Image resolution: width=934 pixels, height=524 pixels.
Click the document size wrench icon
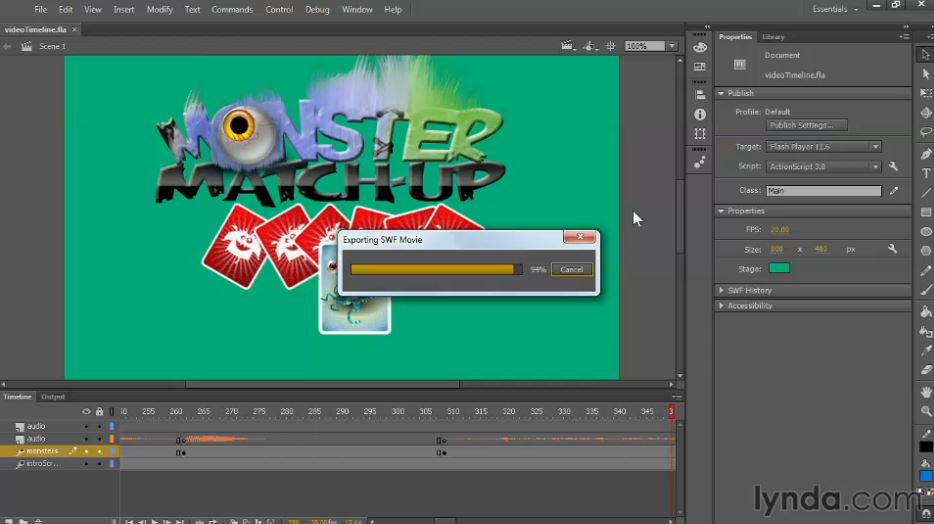(892, 248)
